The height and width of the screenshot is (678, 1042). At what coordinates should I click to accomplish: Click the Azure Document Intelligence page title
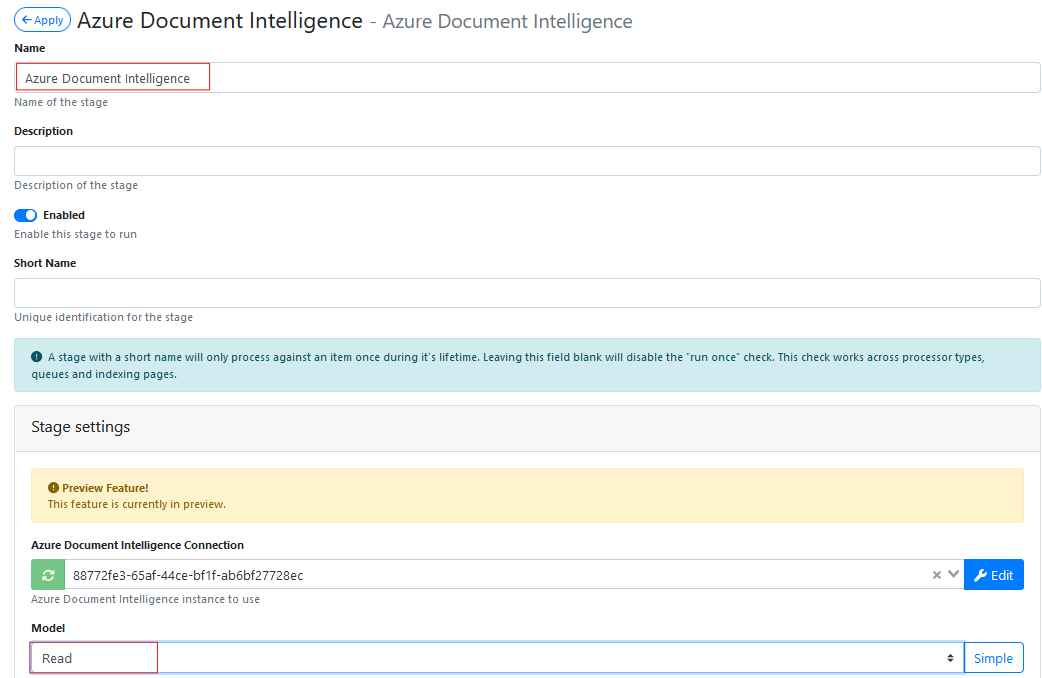coord(220,20)
